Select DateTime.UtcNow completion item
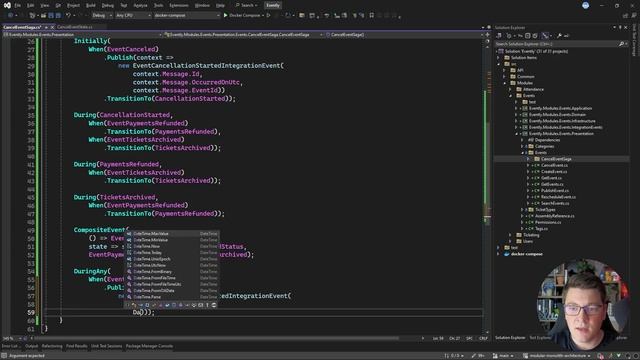The width and height of the screenshot is (640, 360). [x=172, y=265]
